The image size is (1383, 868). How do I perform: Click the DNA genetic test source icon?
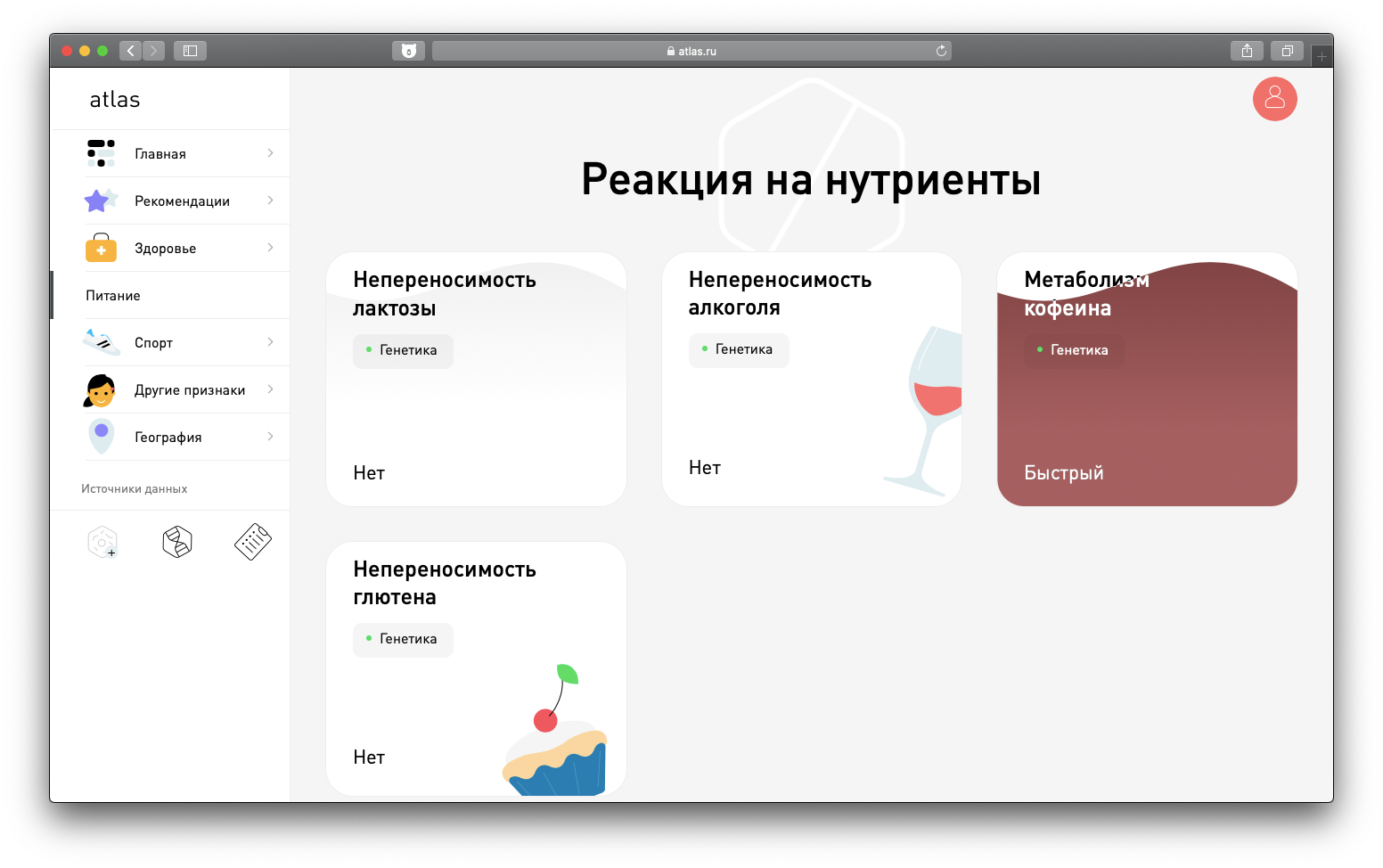(x=177, y=542)
